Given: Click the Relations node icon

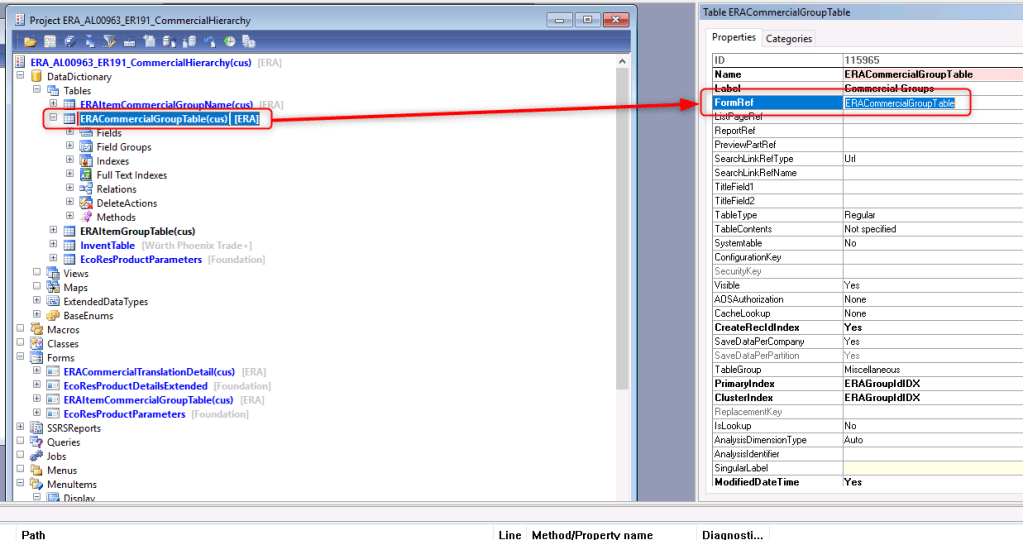Looking at the screenshot, I should 86,189.
